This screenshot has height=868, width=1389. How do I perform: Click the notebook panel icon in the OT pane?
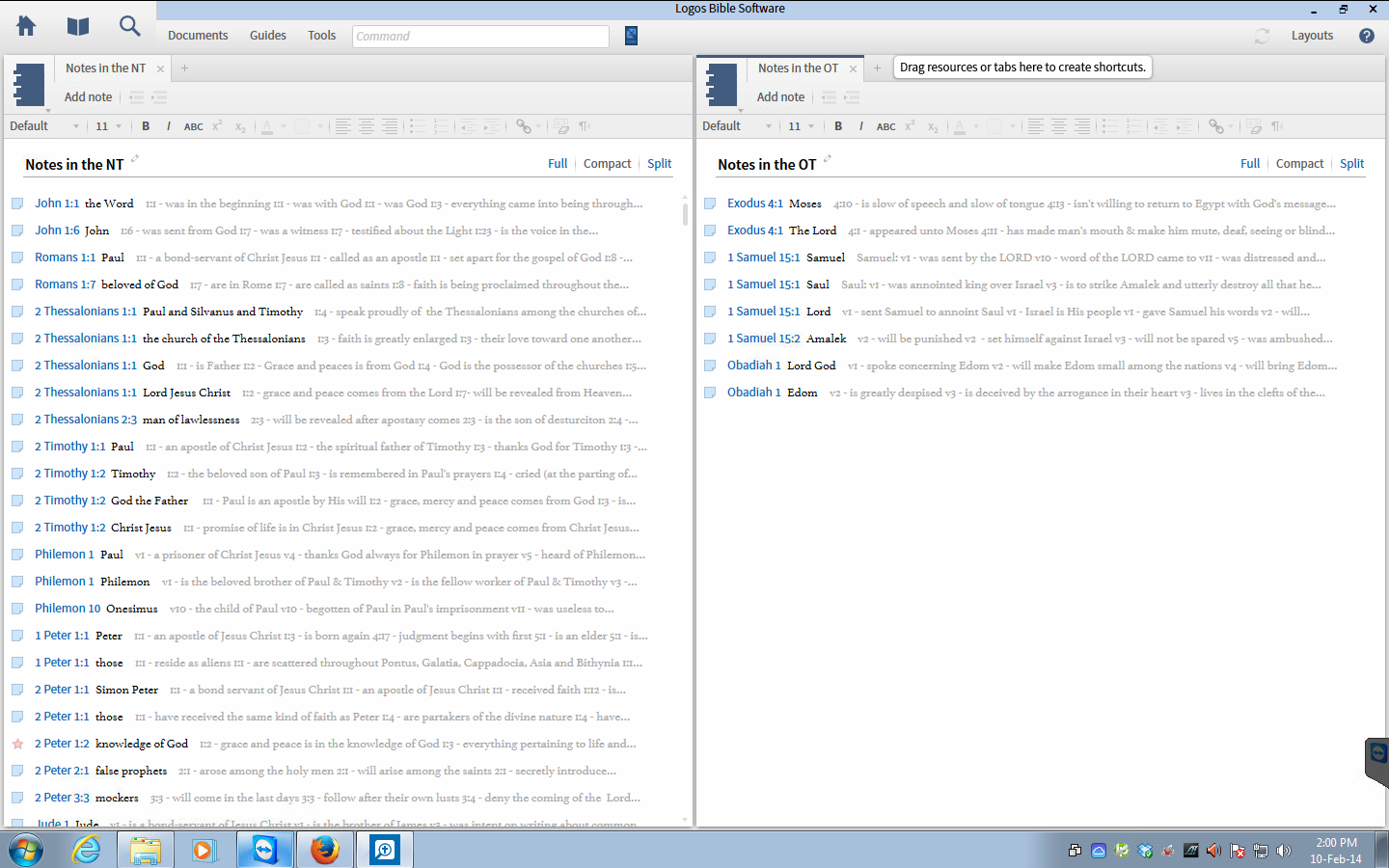(x=722, y=85)
